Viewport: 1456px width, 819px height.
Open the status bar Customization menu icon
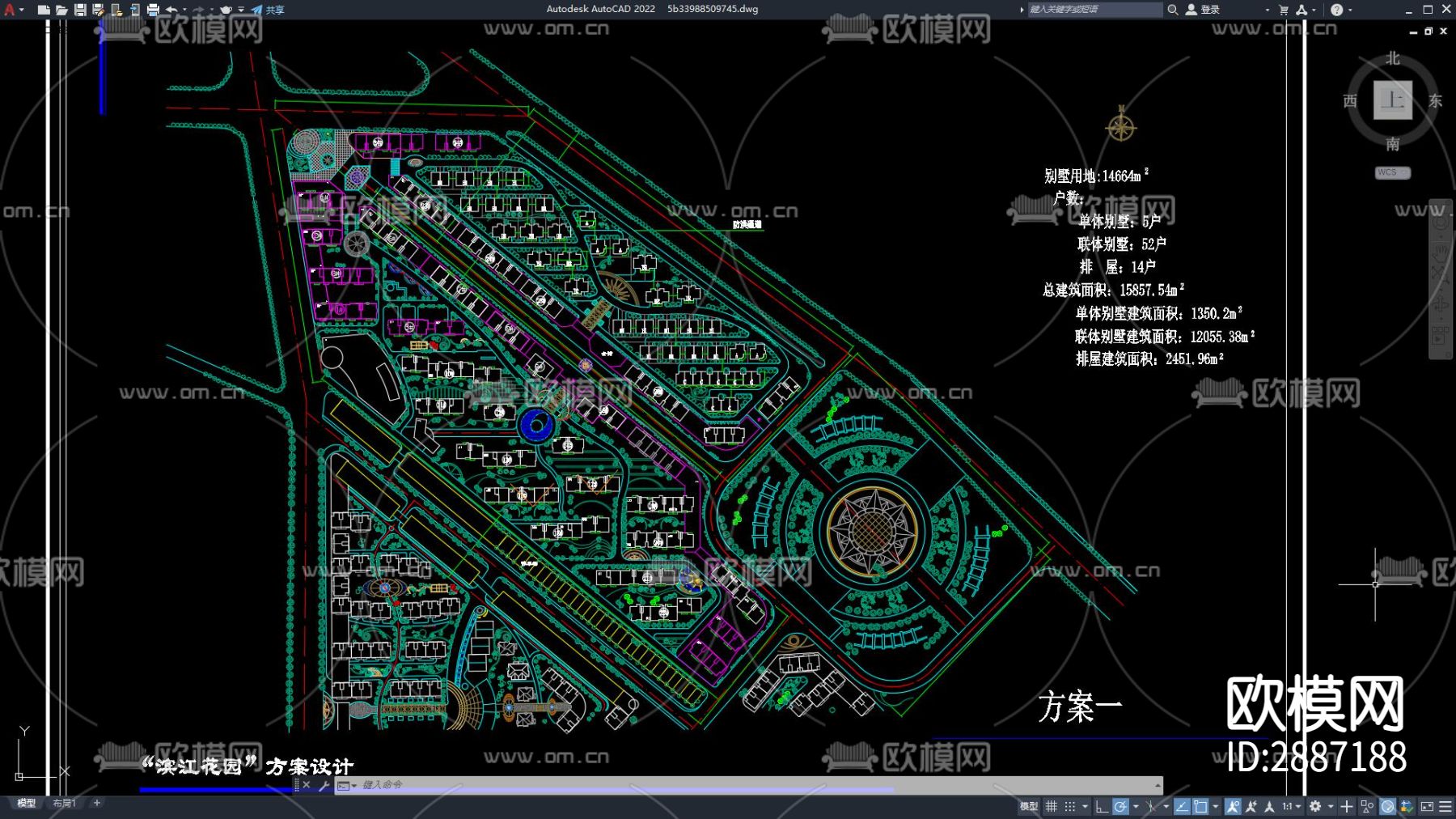(1445, 806)
